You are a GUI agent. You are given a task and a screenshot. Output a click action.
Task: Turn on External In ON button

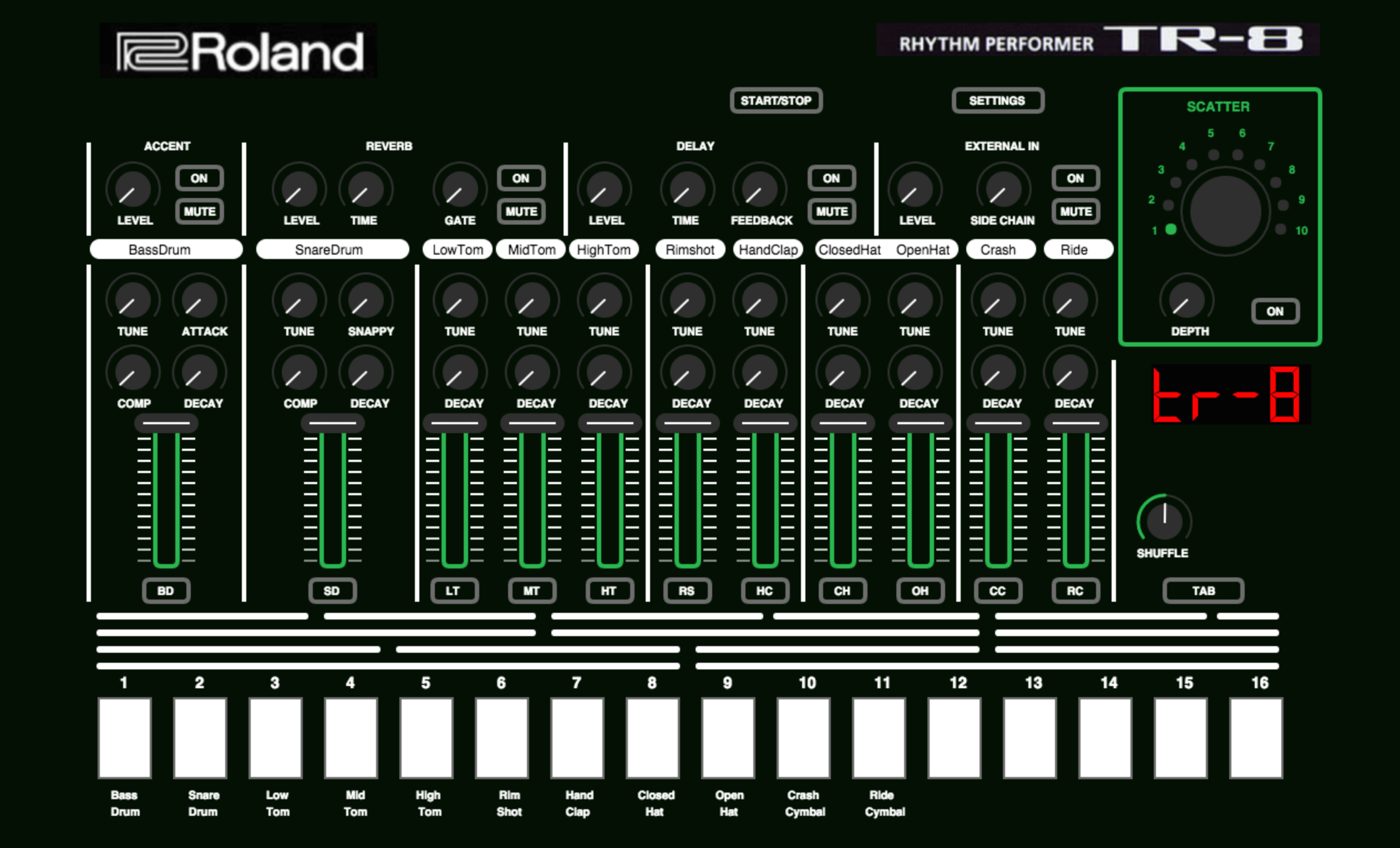[x=1075, y=179]
